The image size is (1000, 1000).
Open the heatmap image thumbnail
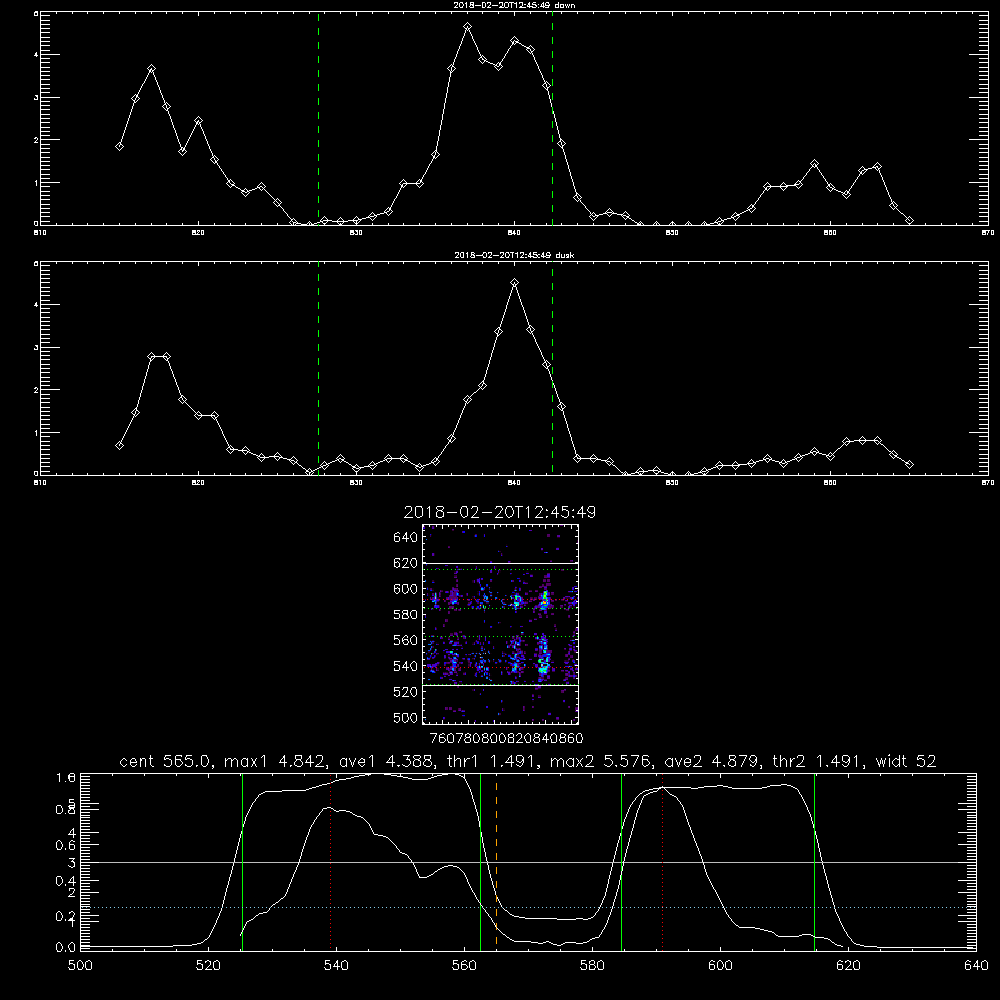click(501, 624)
